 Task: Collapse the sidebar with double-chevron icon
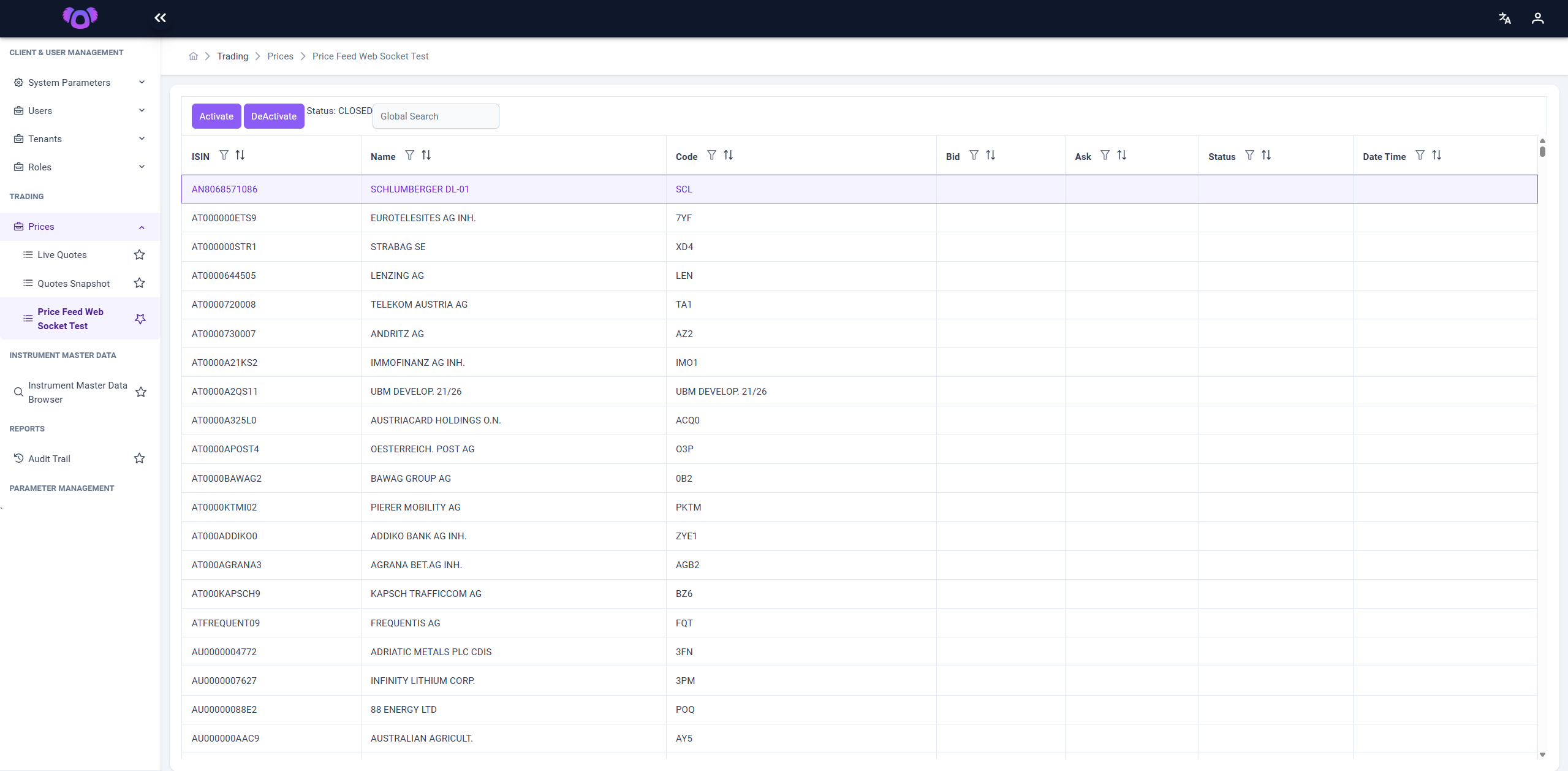click(160, 18)
